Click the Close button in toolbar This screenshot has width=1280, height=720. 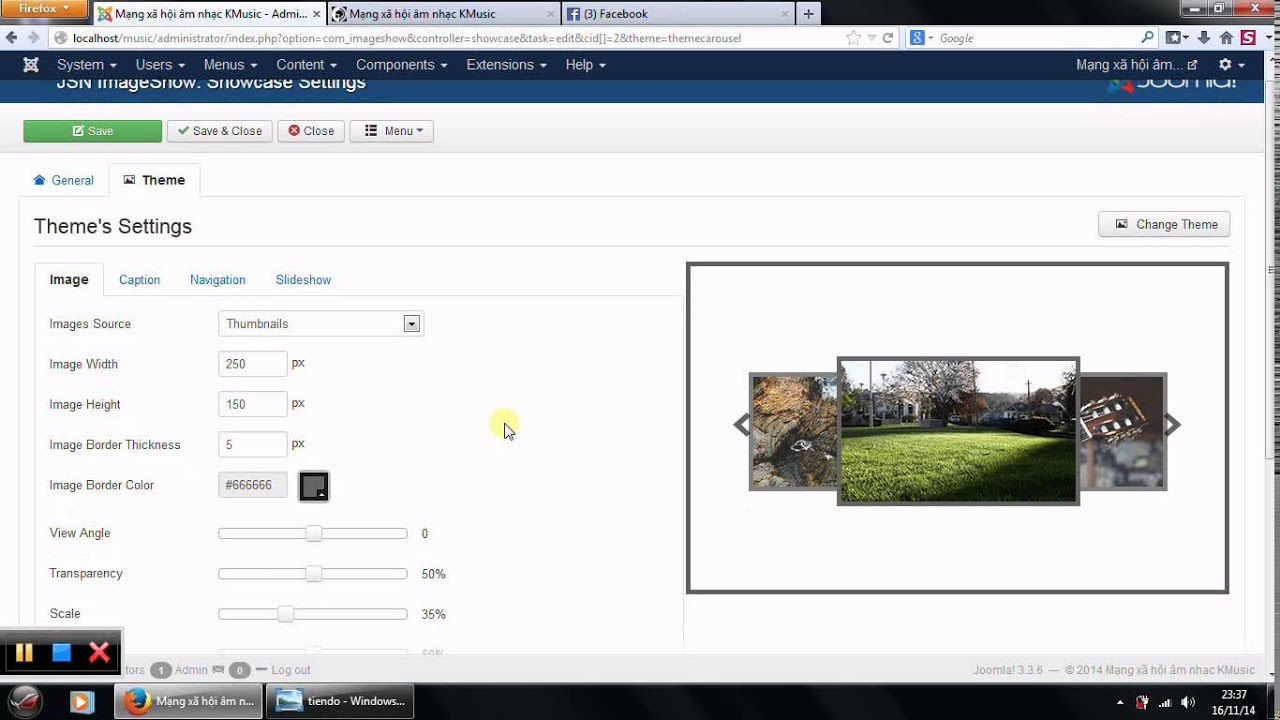tap(311, 131)
